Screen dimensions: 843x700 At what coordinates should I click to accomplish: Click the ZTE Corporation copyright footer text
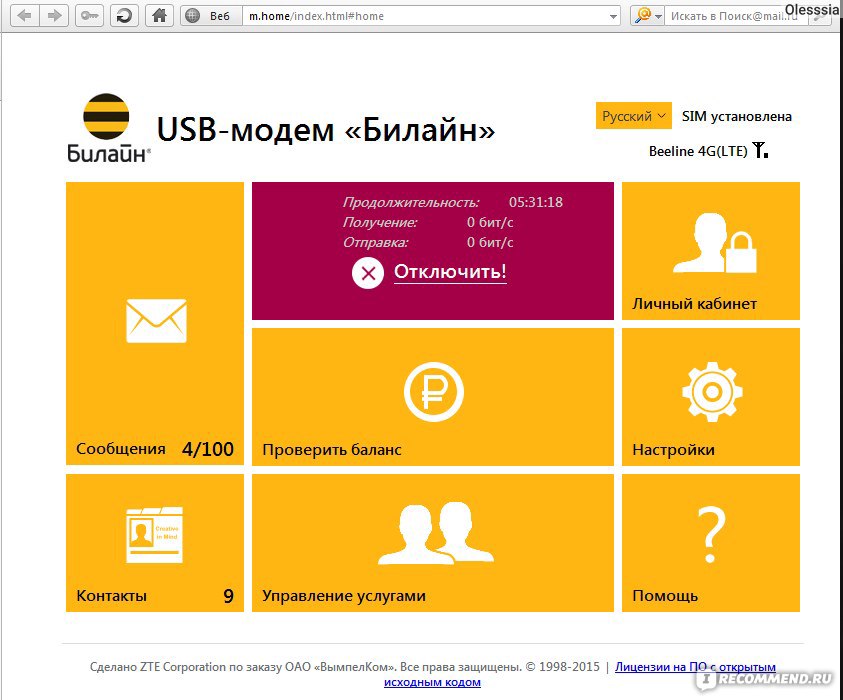(x=344, y=667)
